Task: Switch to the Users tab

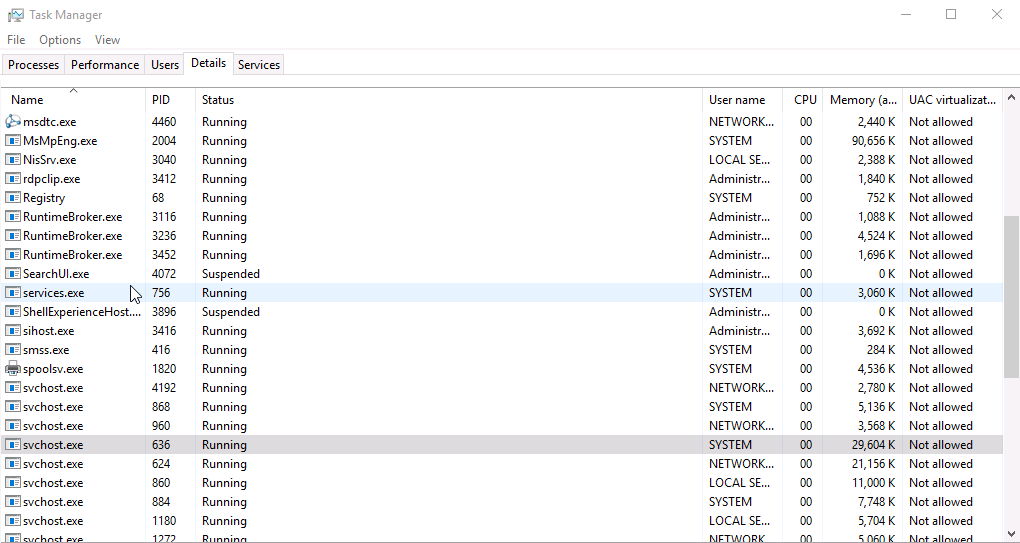Action: tap(165, 65)
